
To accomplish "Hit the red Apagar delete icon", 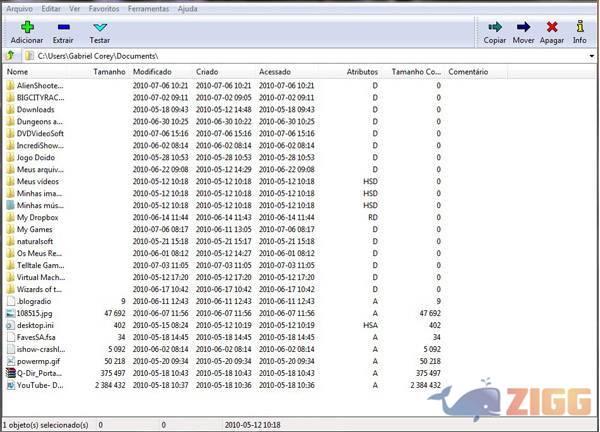I will (x=552, y=27).
